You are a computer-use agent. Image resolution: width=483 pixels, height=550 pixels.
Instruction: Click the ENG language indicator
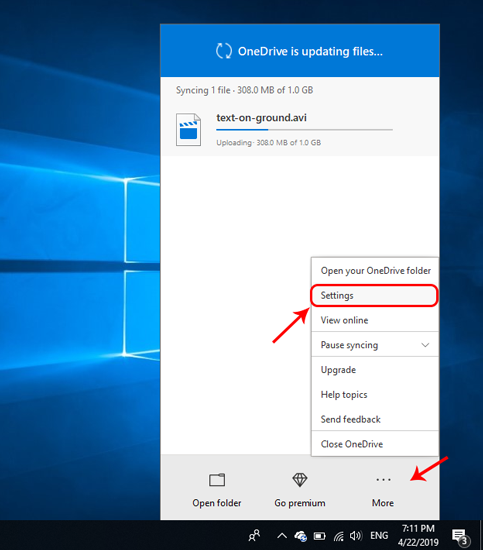379,536
